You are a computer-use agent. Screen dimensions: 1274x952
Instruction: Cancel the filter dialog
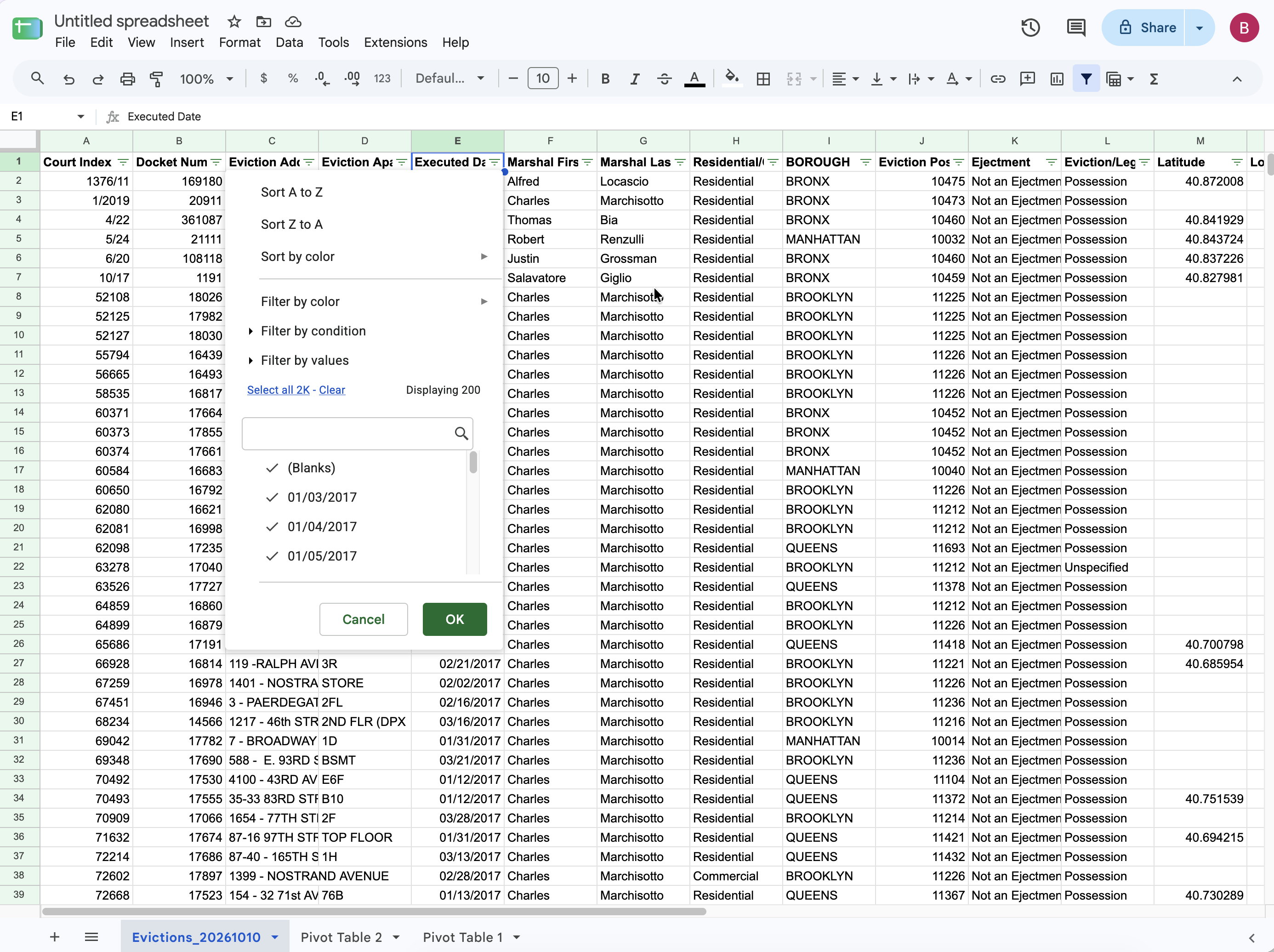tap(364, 619)
